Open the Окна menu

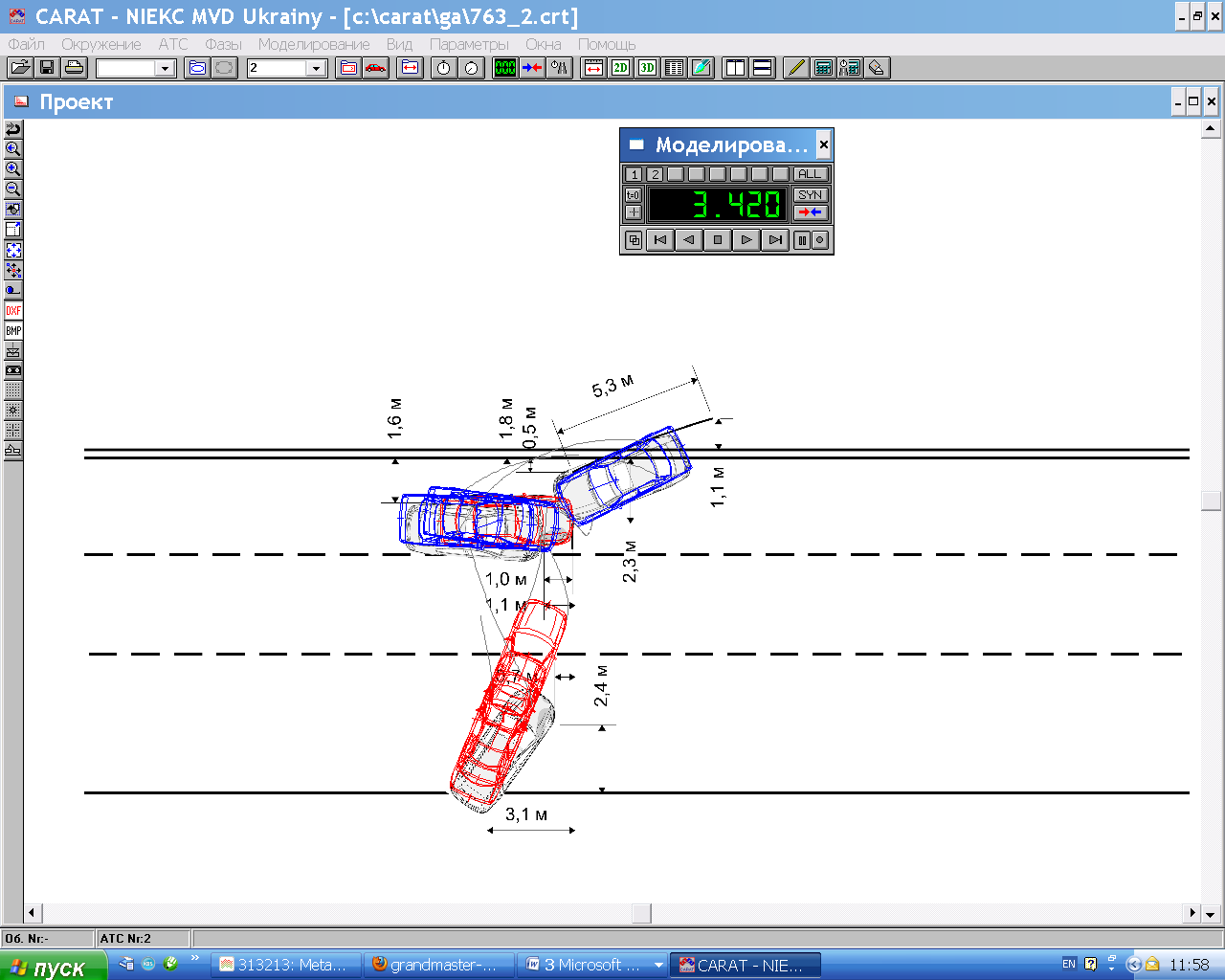tap(544, 44)
